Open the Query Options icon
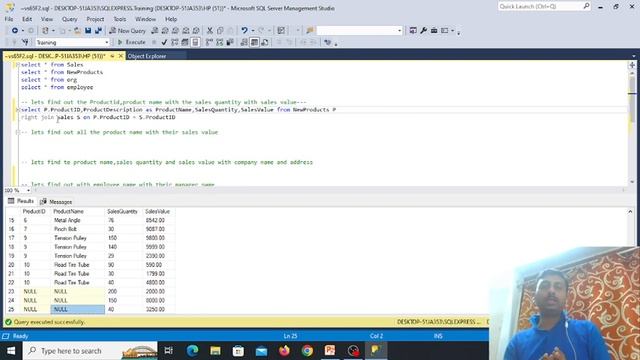The image size is (640, 360). pyautogui.click(x=185, y=42)
